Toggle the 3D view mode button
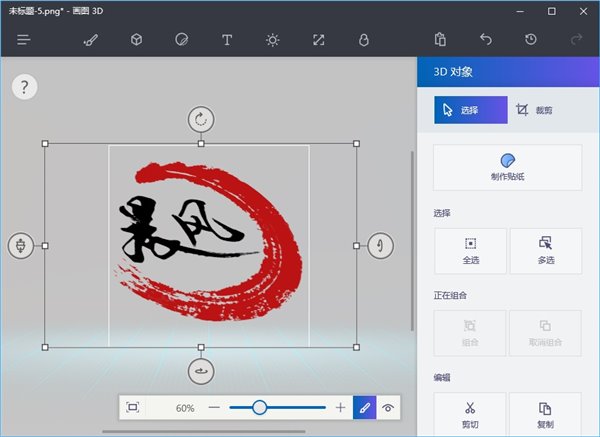Screen dimensions: 600x437 [365, 408]
